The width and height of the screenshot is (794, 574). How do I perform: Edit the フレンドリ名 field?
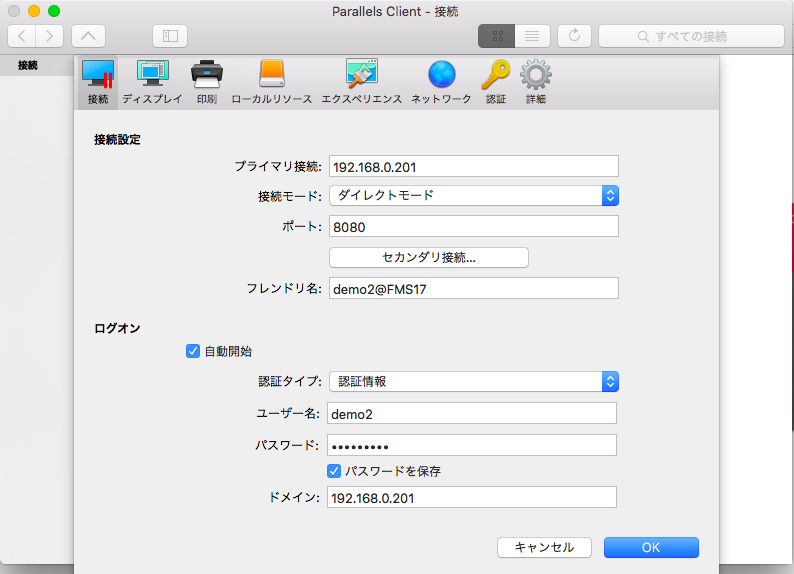coord(473,288)
